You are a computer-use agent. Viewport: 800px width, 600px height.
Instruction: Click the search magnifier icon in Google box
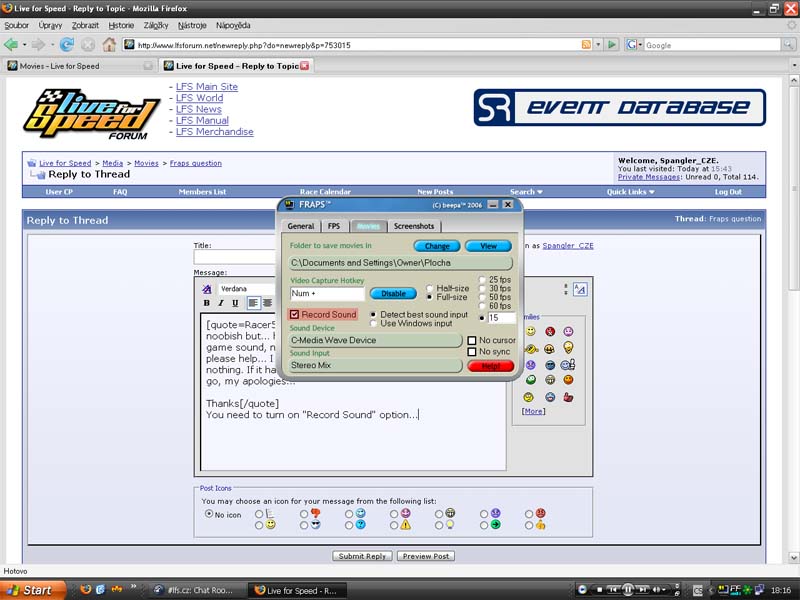point(788,45)
